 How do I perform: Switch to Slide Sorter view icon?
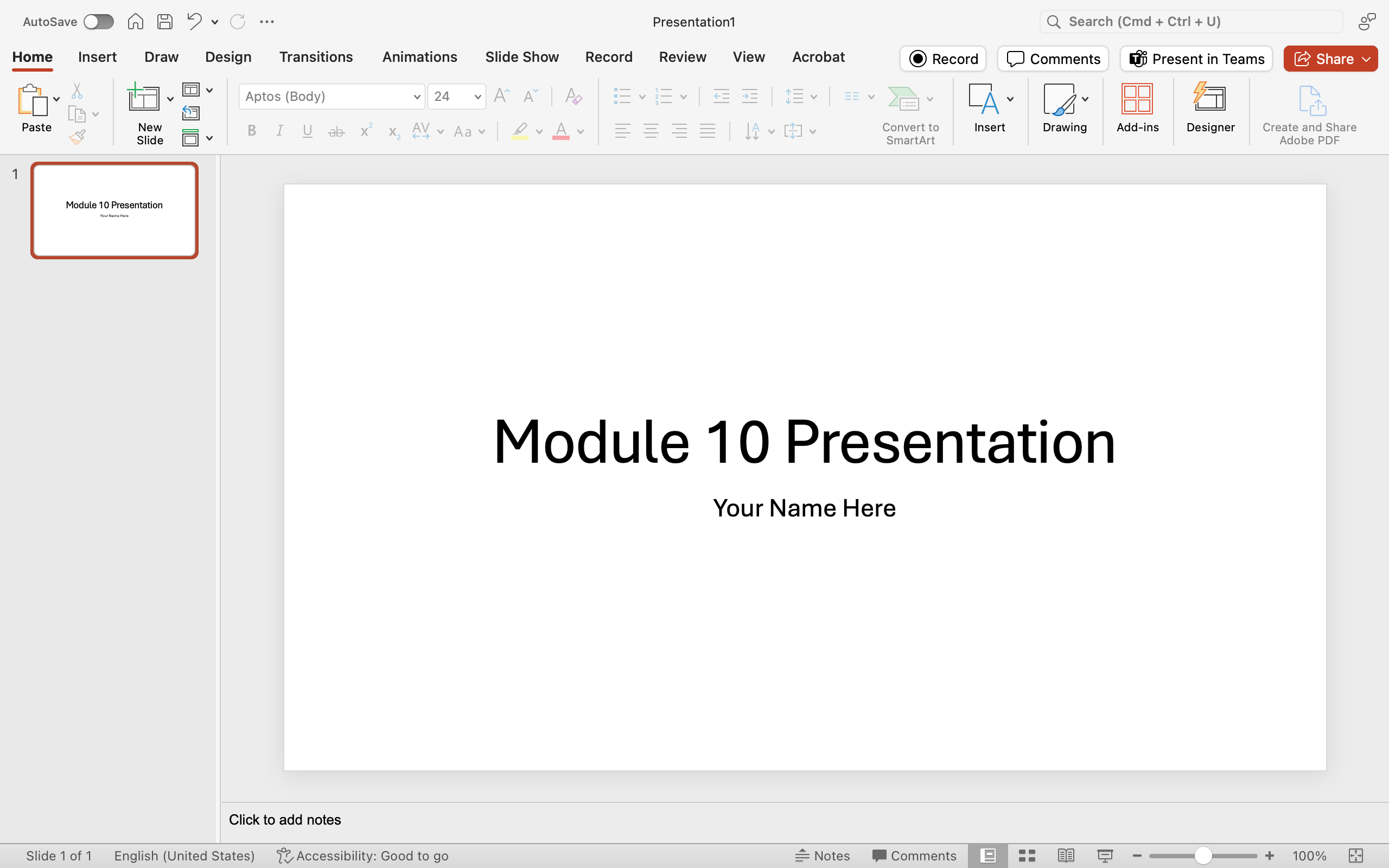1027,856
